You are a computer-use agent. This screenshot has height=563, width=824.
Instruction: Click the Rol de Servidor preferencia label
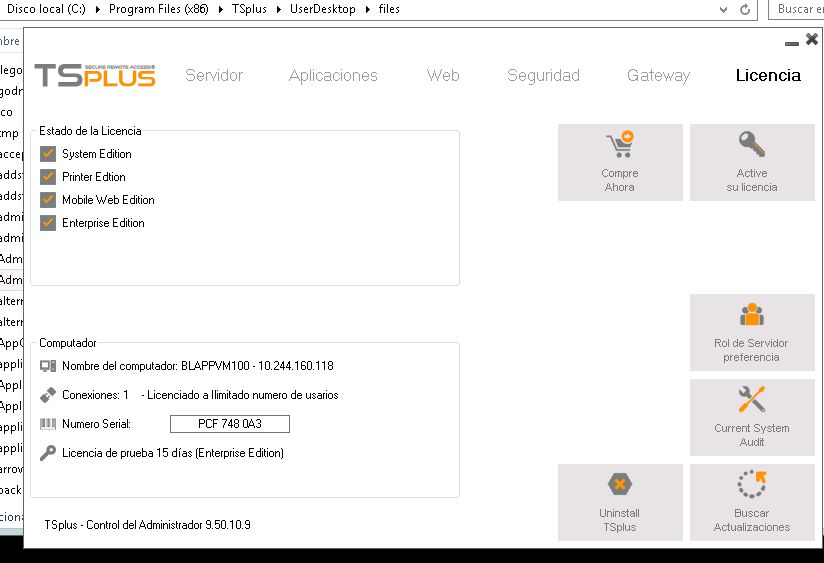click(751, 350)
